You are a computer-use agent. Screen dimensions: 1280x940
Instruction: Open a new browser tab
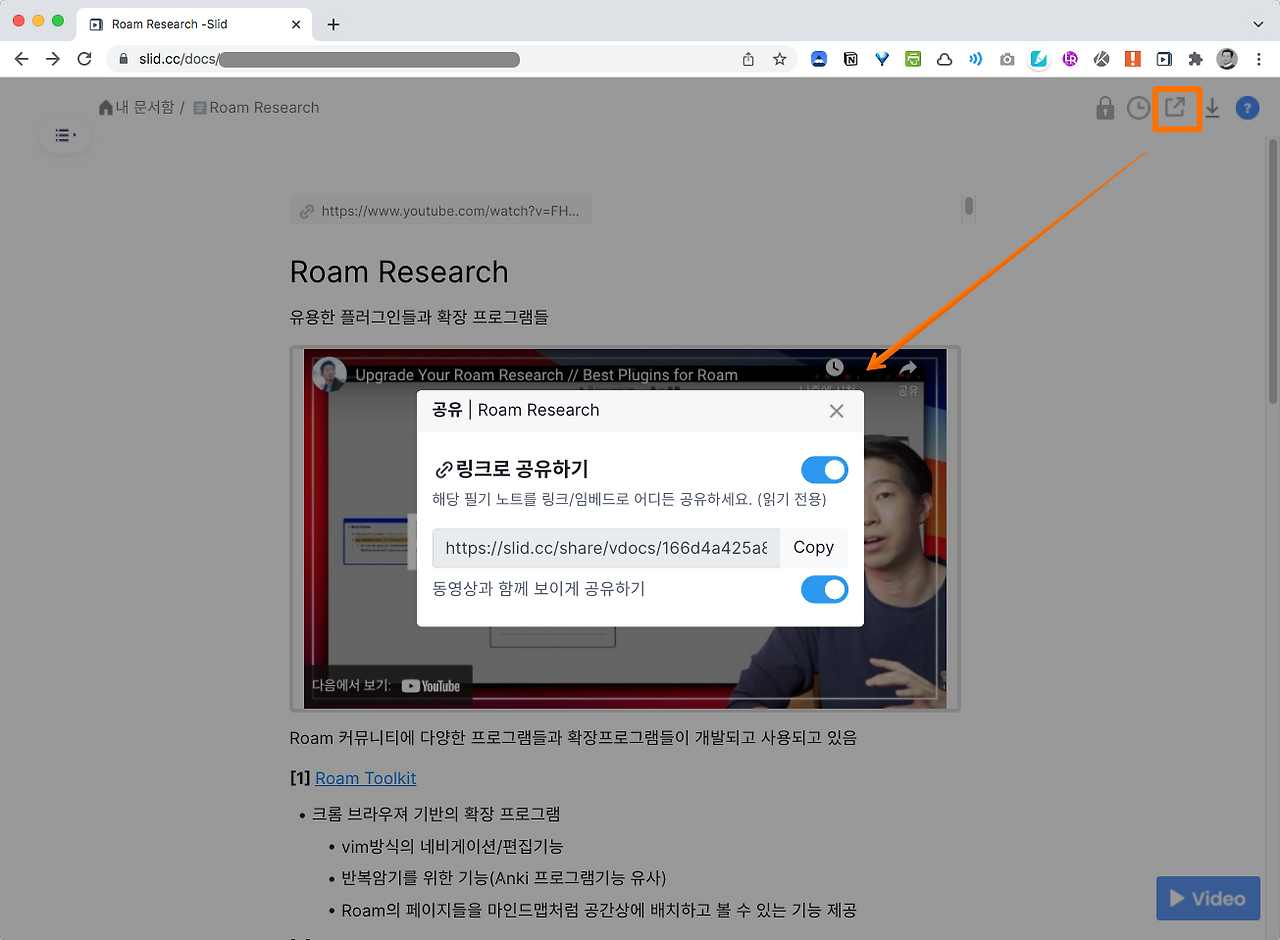333,24
